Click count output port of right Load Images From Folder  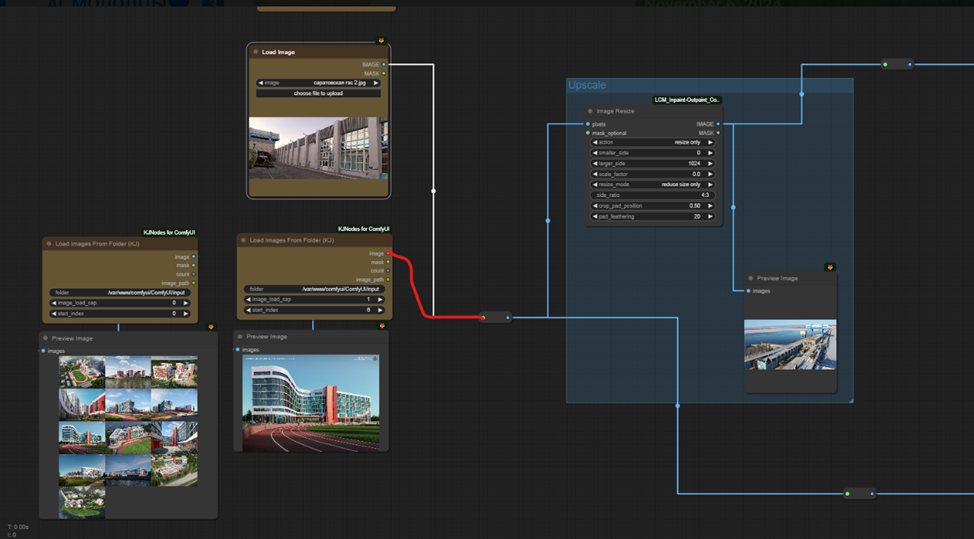pyautogui.click(x=388, y=271)
